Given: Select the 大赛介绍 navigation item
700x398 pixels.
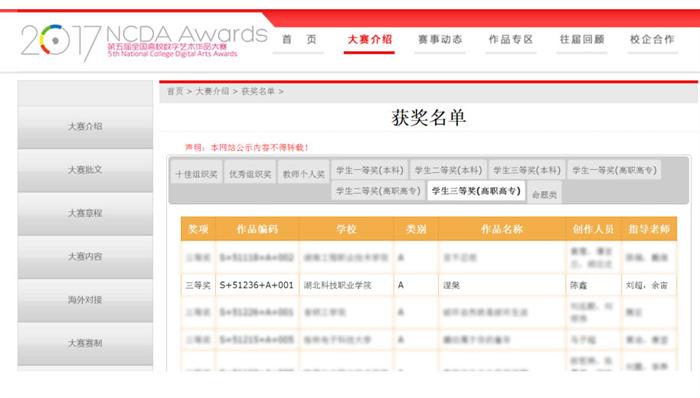Looking at the screenshot, I should click(369, 39).
